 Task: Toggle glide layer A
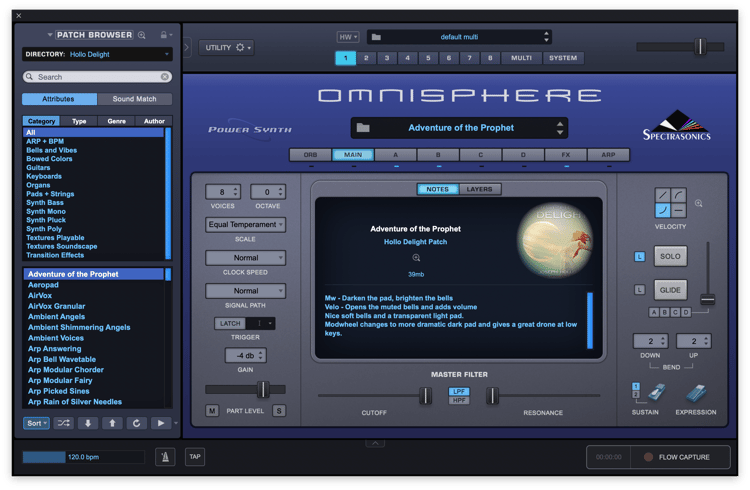click(654, 312)
